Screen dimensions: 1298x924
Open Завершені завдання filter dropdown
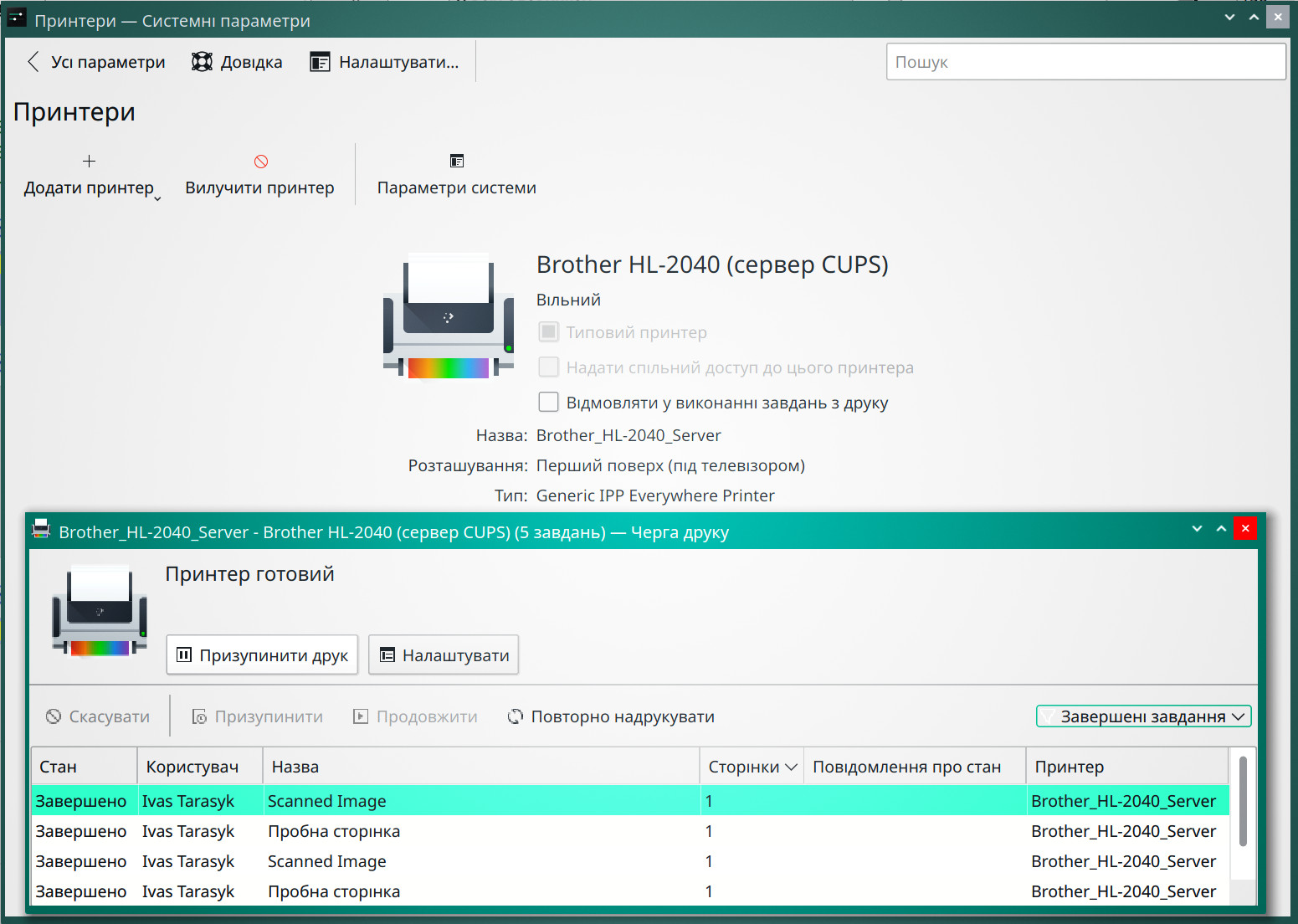[x=1144, y=716]
